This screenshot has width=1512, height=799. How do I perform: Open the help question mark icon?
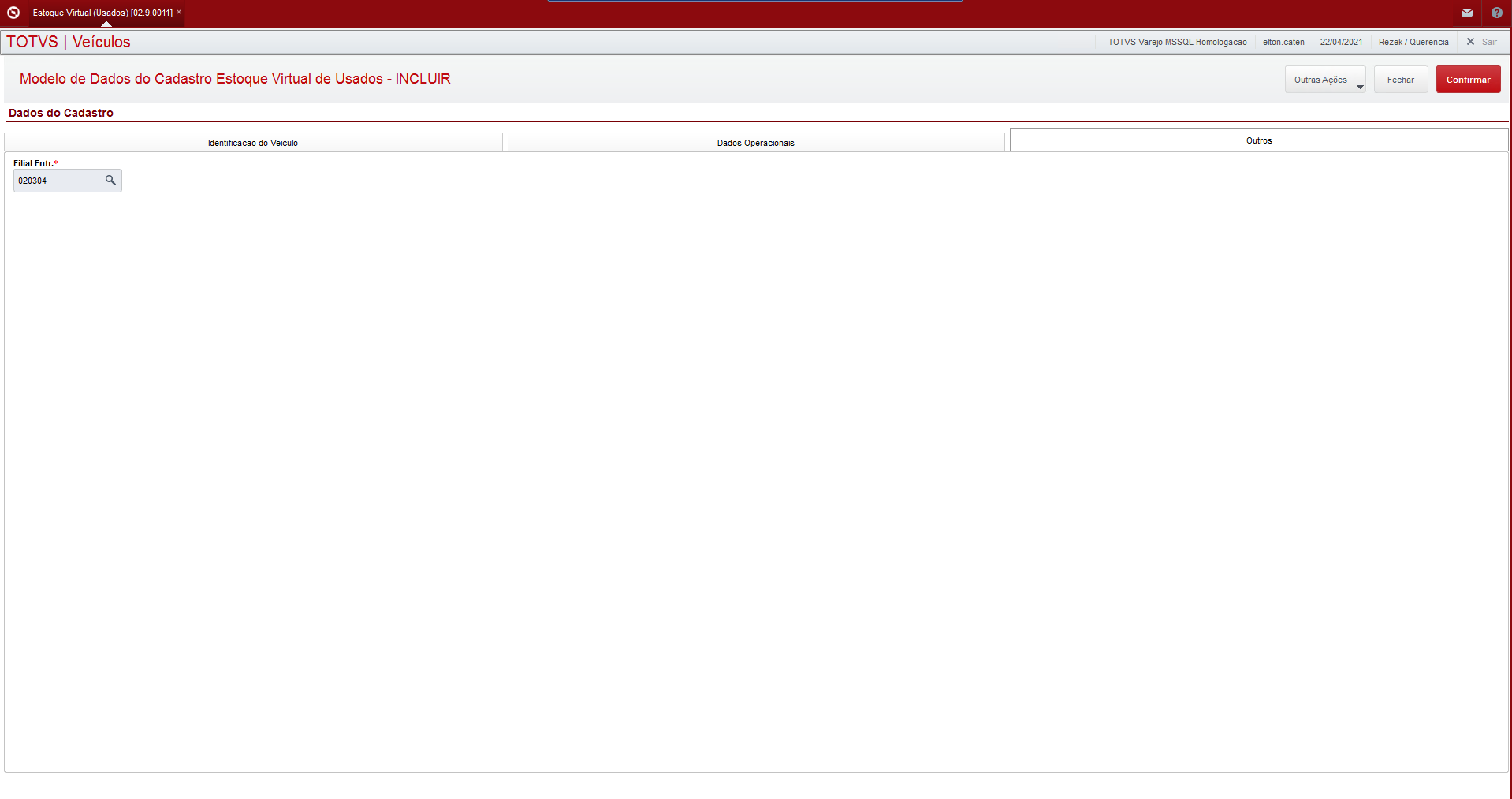coord(1497,13)
